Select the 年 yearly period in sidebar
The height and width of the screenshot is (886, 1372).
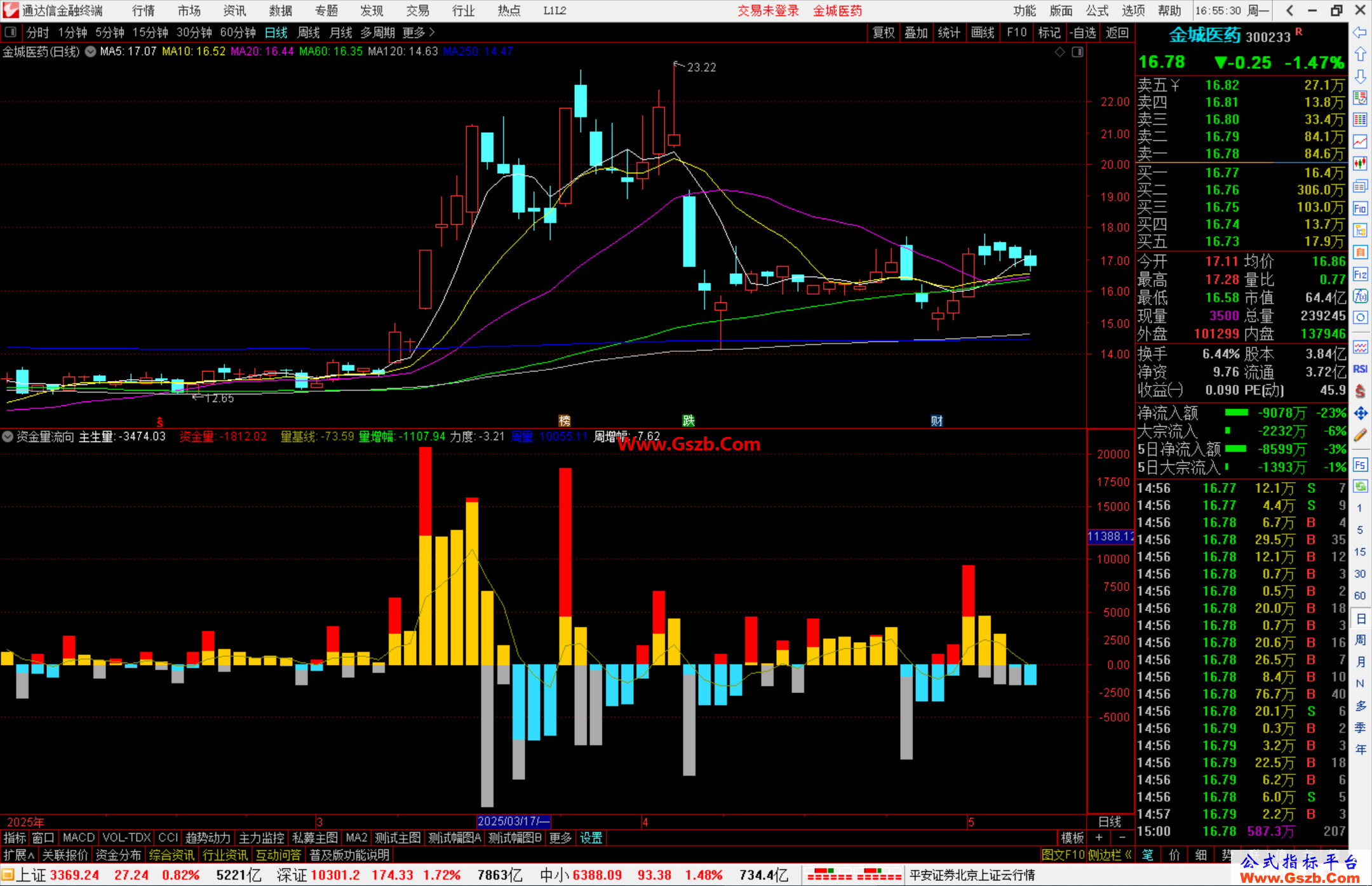pos(1360,749)
